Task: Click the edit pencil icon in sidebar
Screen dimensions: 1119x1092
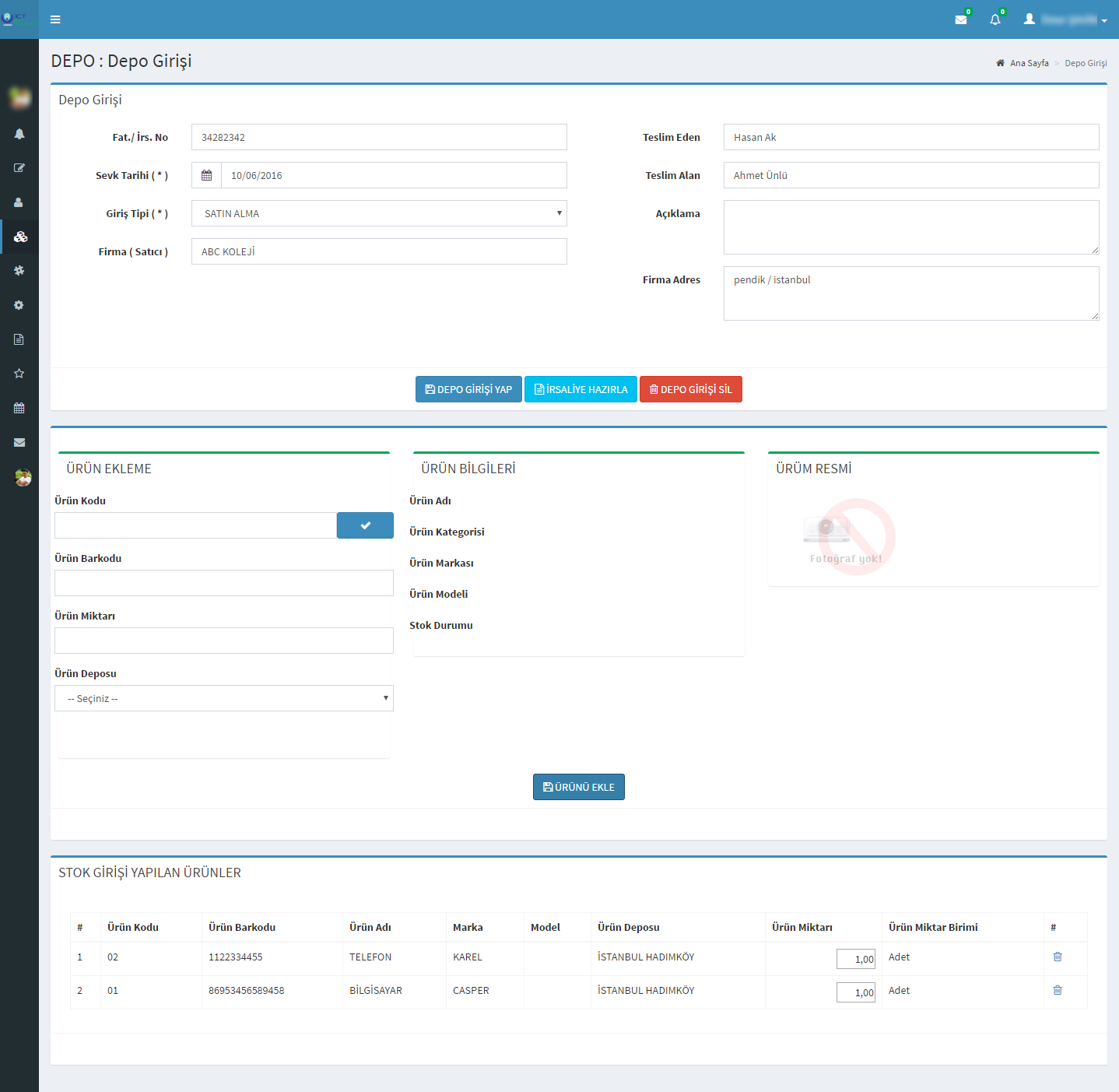Action: click(19, 168)
